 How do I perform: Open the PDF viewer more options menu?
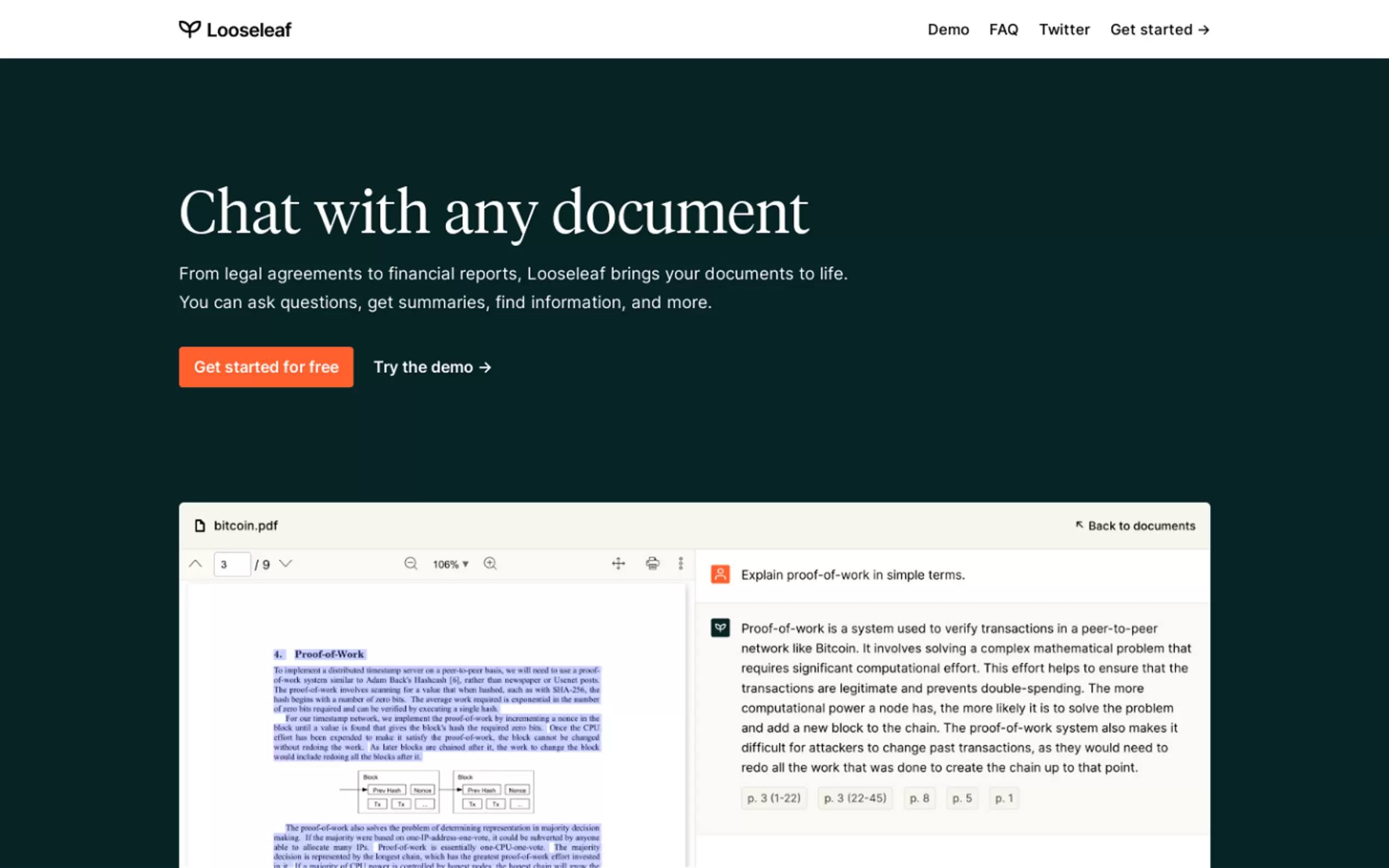(x=681, y=564)
